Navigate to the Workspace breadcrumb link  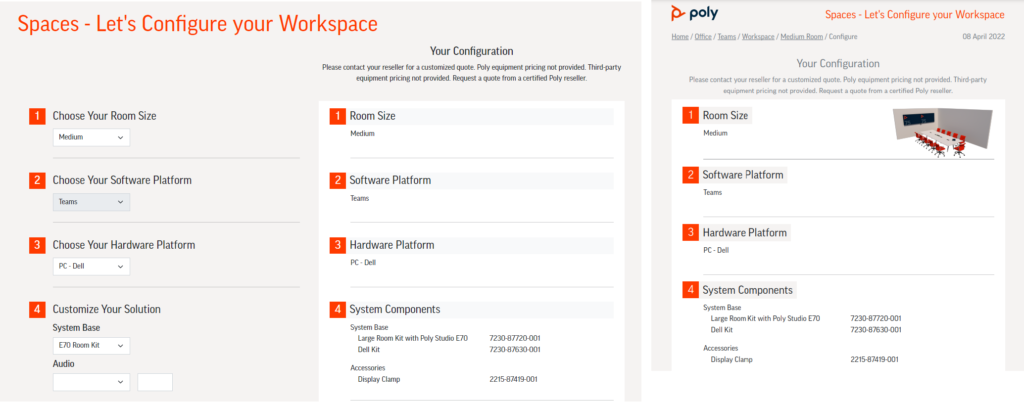(758, 36)
